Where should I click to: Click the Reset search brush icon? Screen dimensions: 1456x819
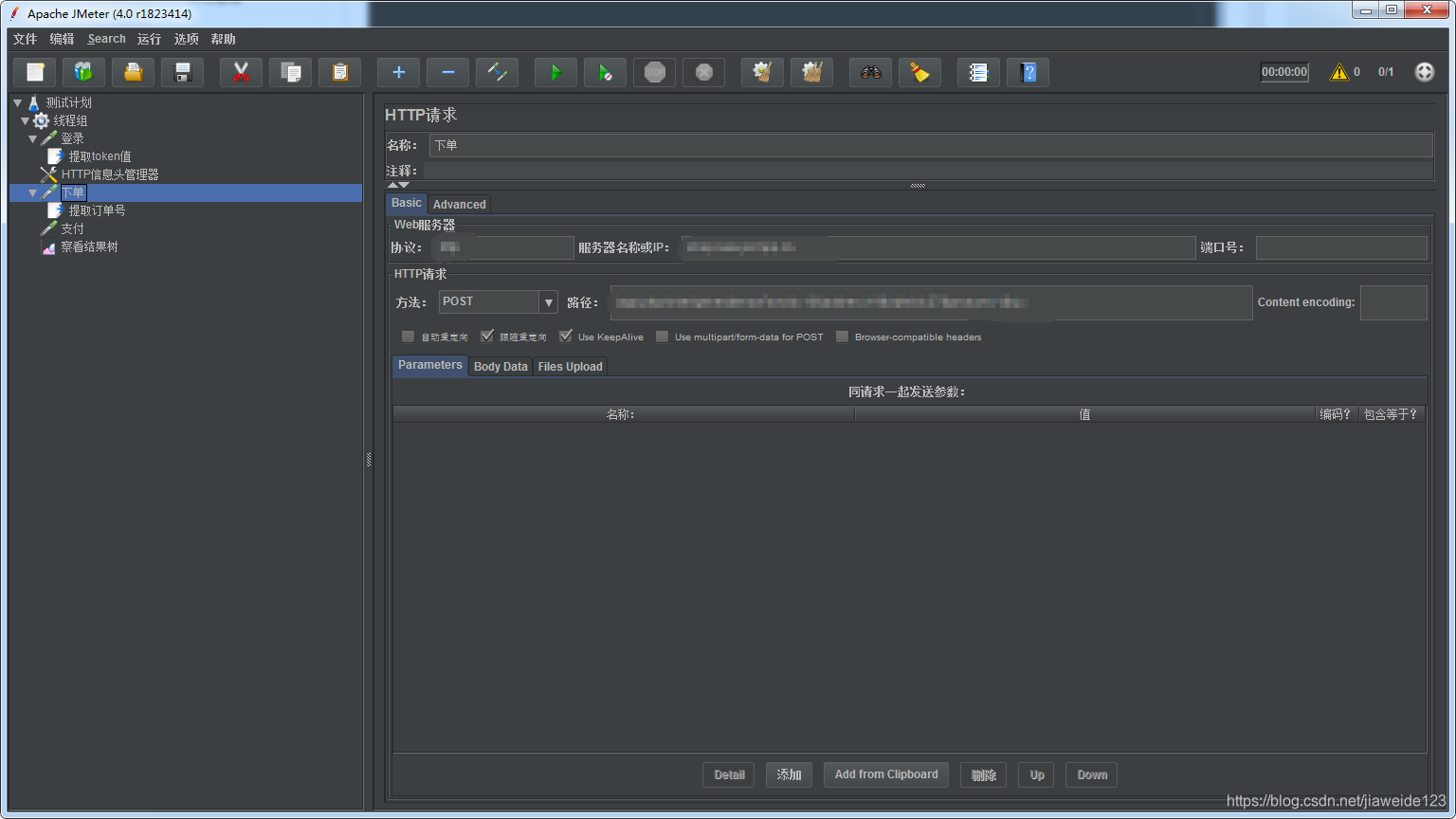(920, 72)
